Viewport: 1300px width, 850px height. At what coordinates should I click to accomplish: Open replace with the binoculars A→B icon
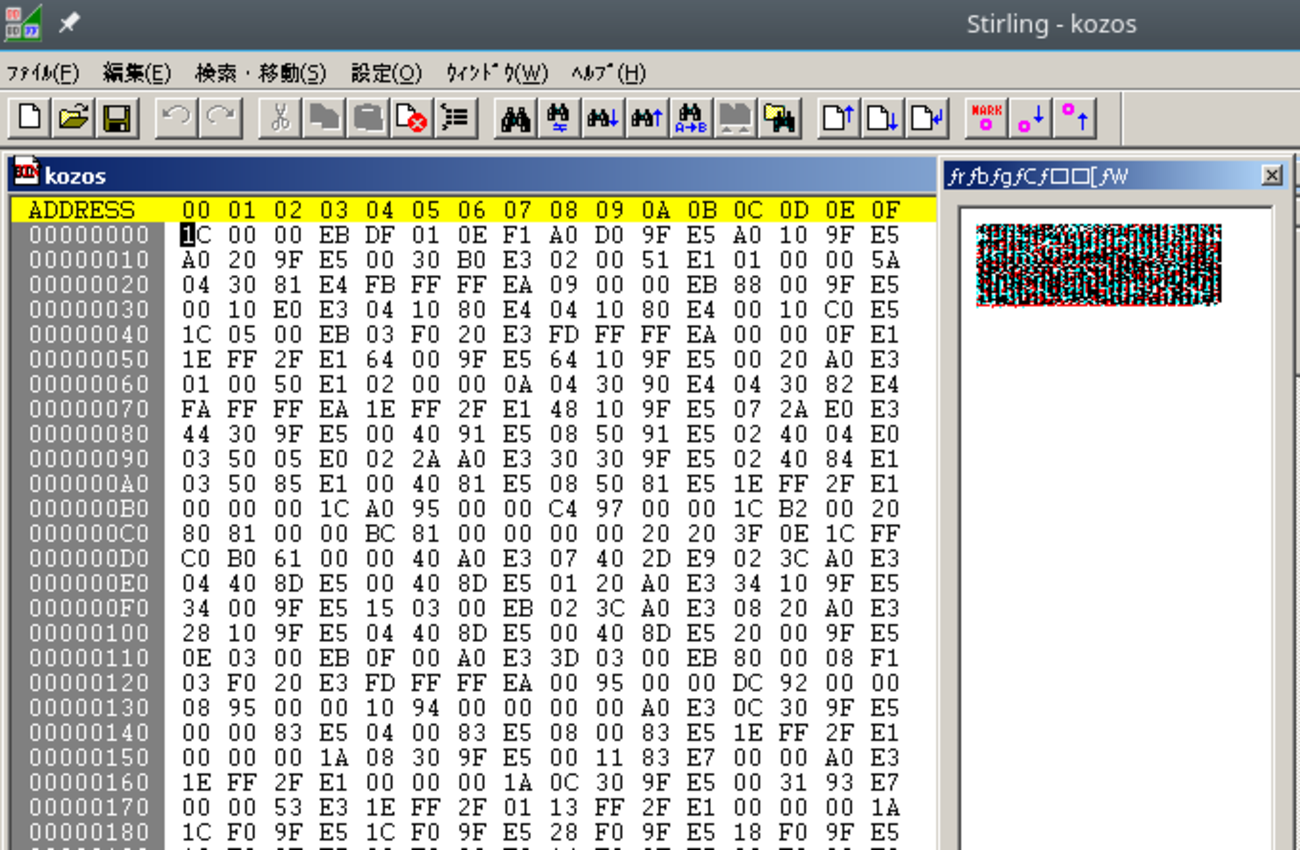click(x=691, y=118)
